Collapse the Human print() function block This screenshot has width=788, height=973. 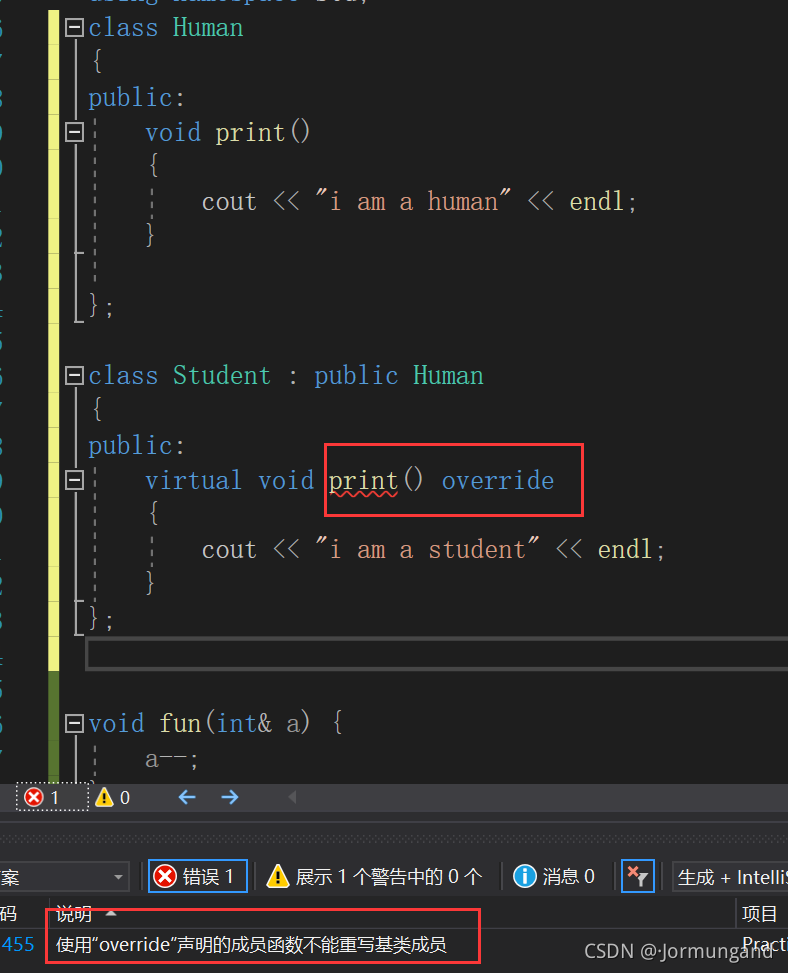pyautogui.click(x=74, y=132)
